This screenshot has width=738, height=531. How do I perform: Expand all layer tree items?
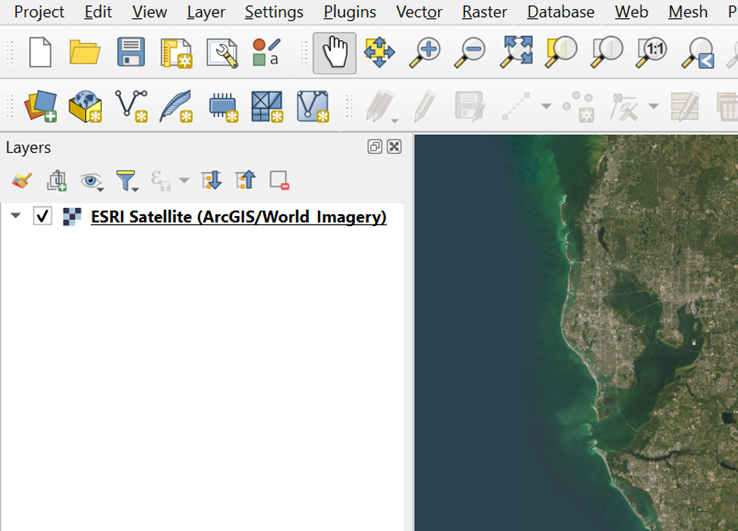coord(211,181)
